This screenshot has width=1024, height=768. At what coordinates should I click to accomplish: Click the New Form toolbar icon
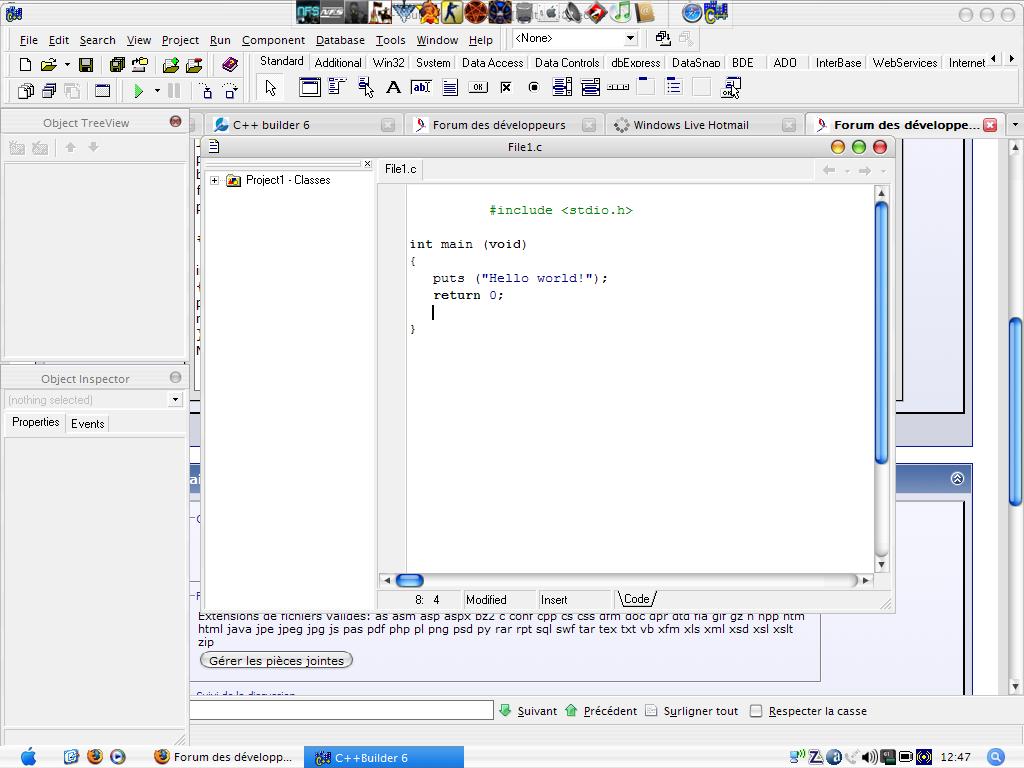pyautogui.click(x=103, y=91)
